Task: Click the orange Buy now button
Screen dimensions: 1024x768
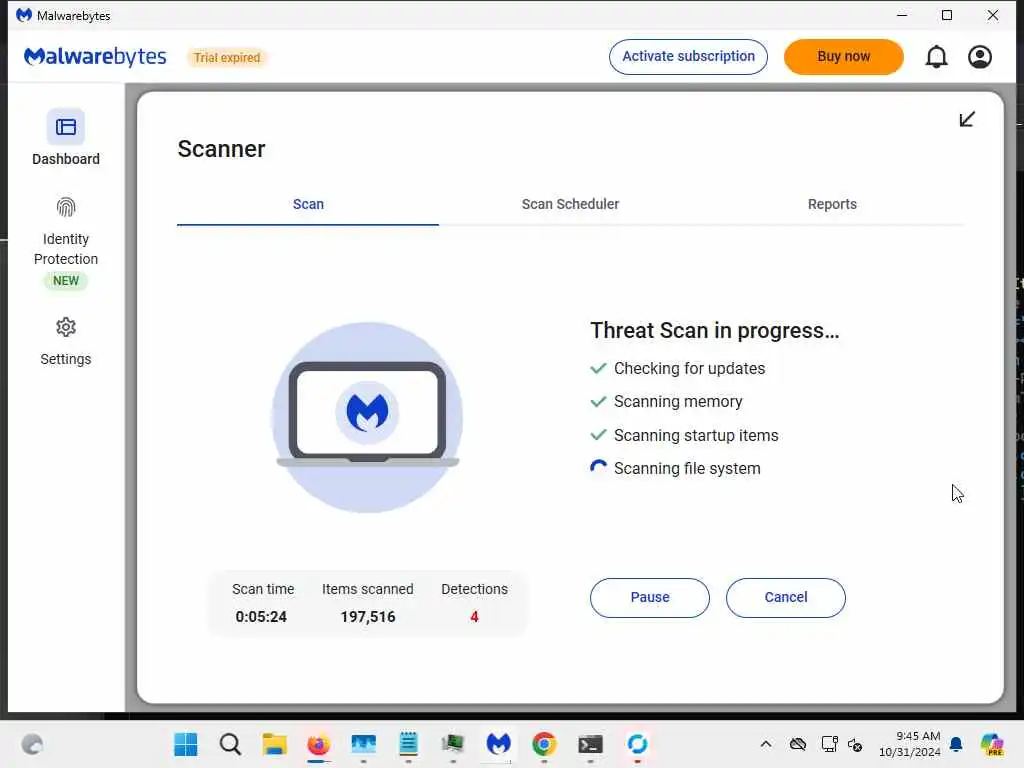Action: (x=843, y=57)
